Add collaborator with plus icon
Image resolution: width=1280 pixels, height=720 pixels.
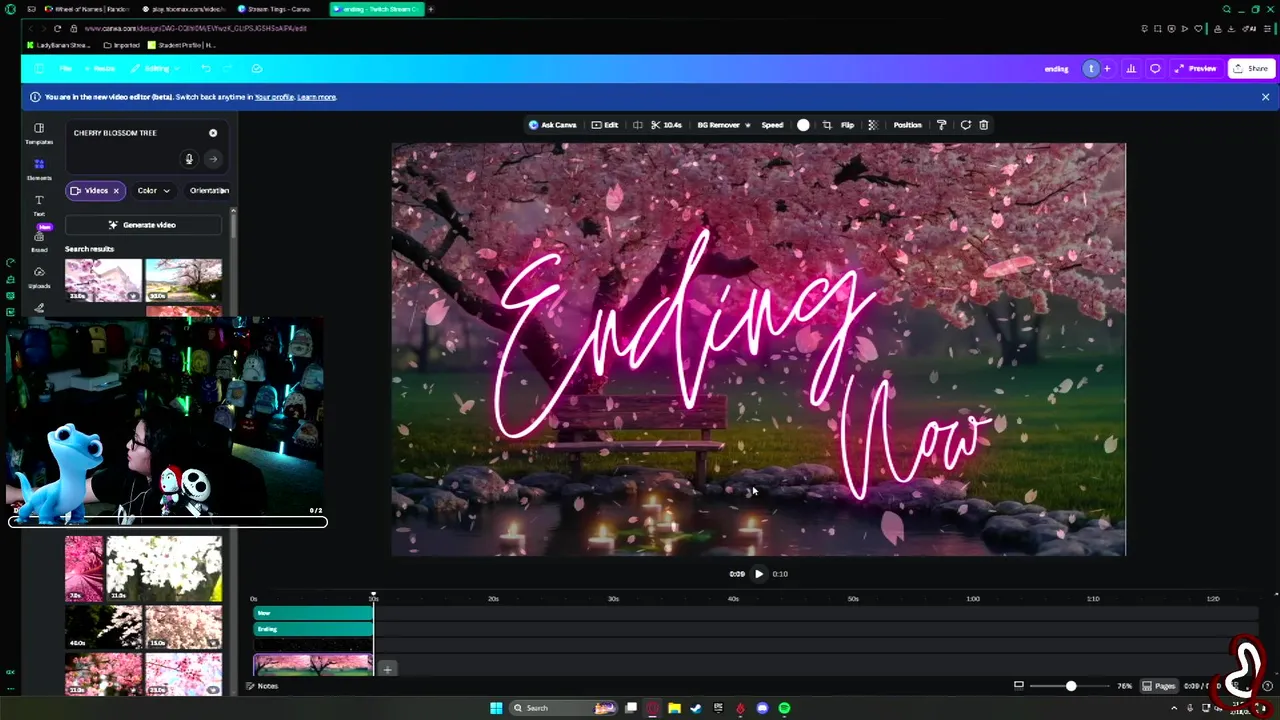[1107, 69]
